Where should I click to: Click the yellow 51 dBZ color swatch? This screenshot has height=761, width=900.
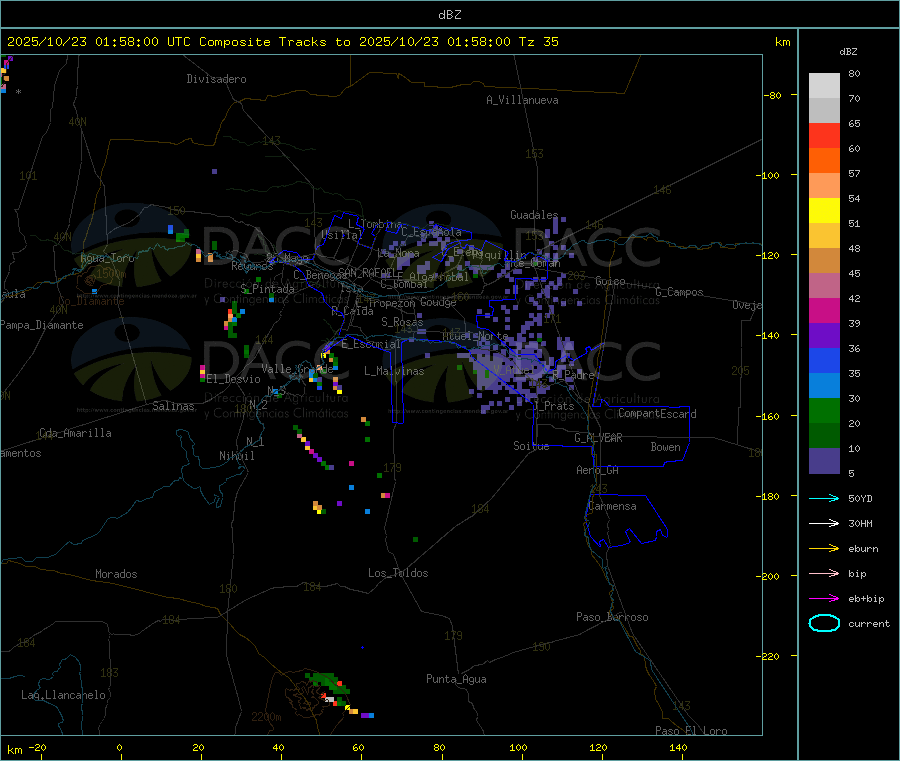tap(824, 211)
